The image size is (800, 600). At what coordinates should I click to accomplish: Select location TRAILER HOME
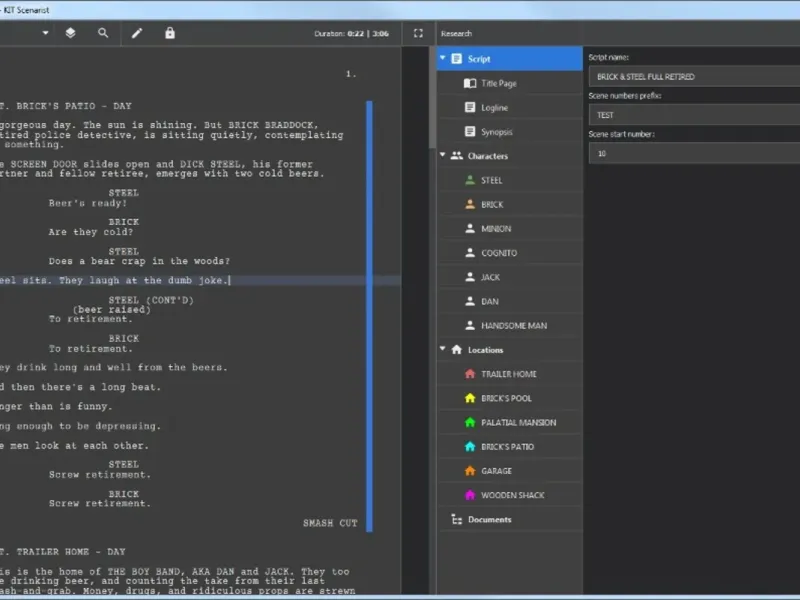510,374
